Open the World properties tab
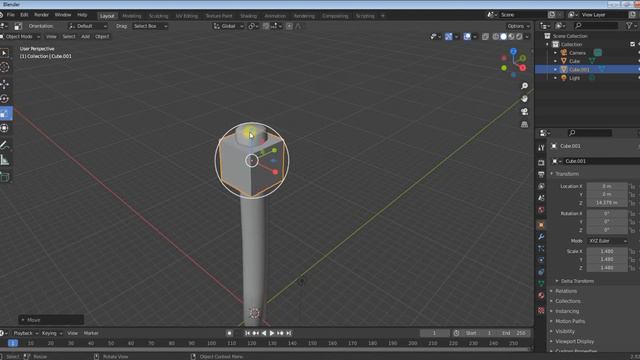This screenshot has height=360, width=640. pos(541,210)
